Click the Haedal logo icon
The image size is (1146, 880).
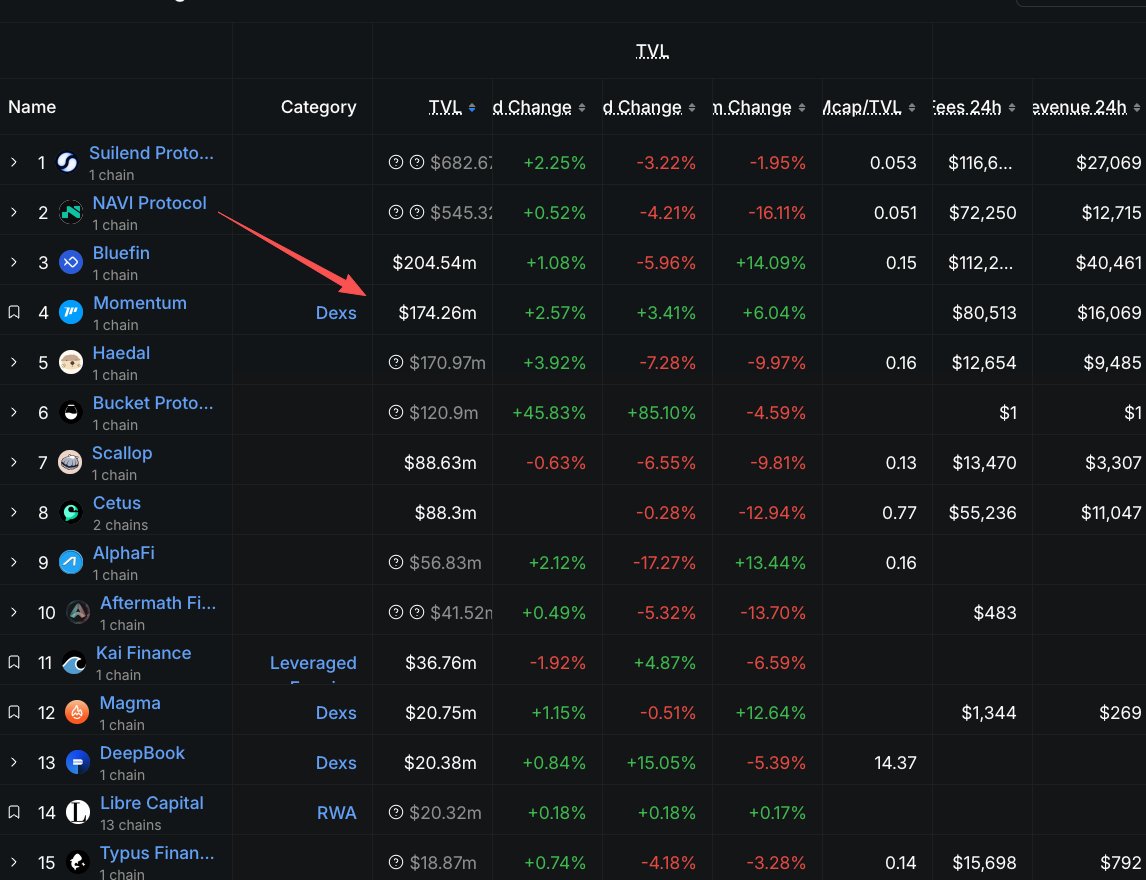71,363
